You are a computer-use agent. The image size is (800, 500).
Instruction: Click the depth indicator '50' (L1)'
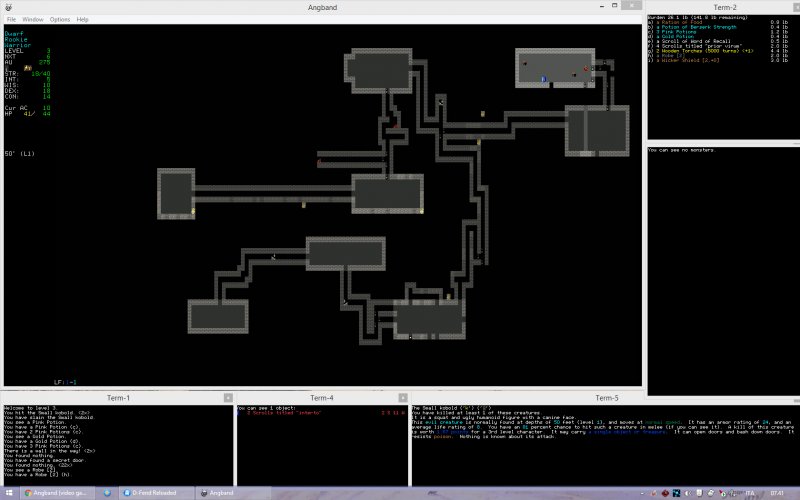point(20,154)
